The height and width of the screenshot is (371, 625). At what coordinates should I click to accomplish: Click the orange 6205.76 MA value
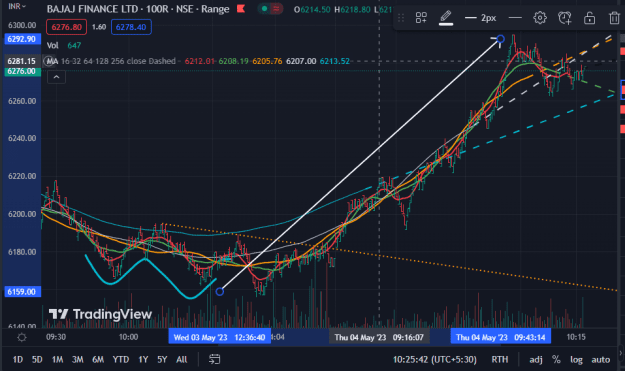coord(267,61)
